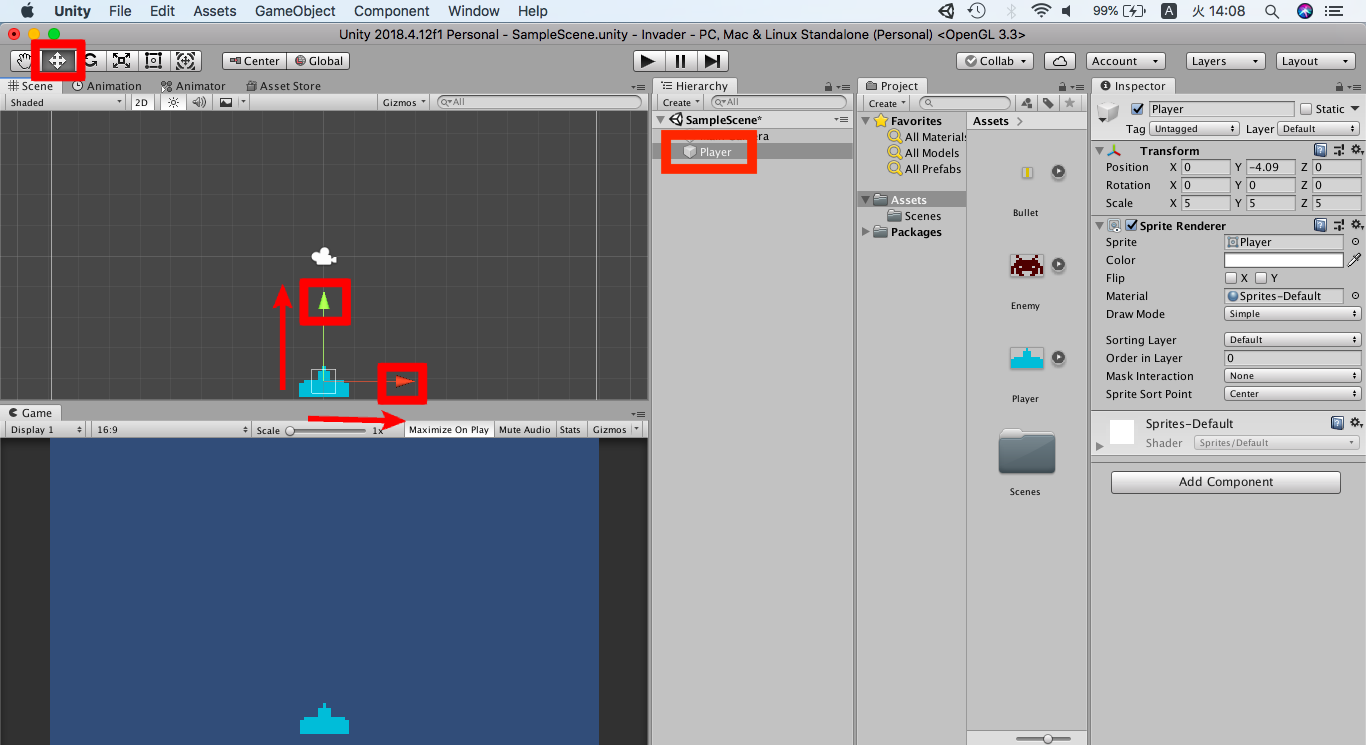1366x745 pixels.
Task: Switch to the Animation tab
Action: (106, 86)
